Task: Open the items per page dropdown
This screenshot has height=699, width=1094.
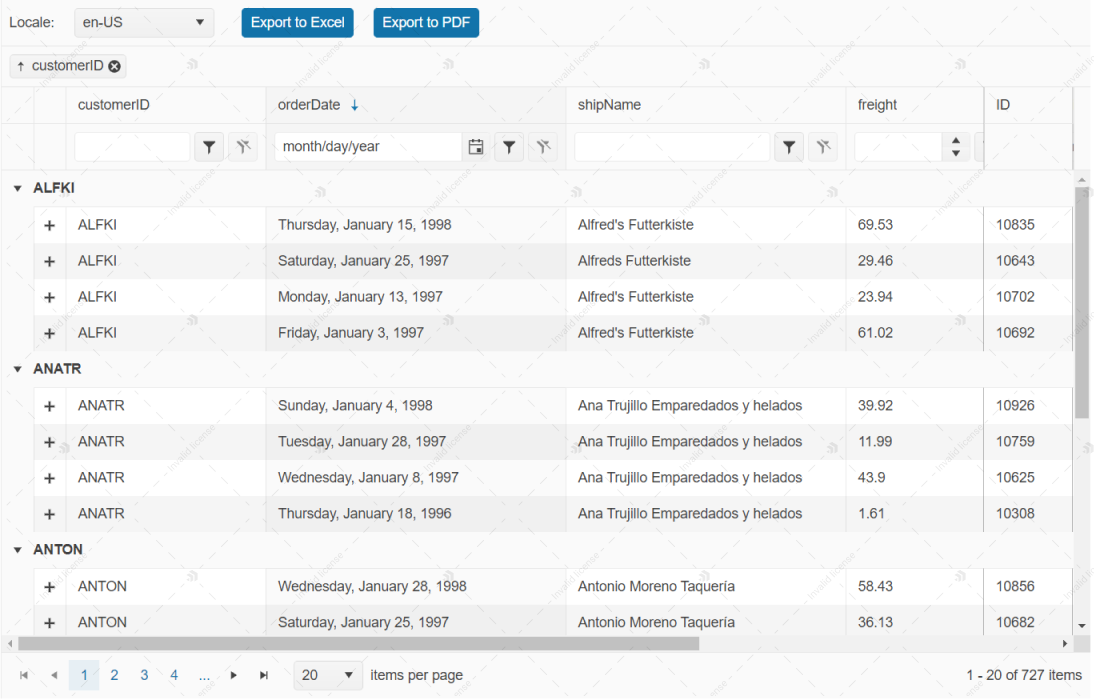Action: [328, 675]
